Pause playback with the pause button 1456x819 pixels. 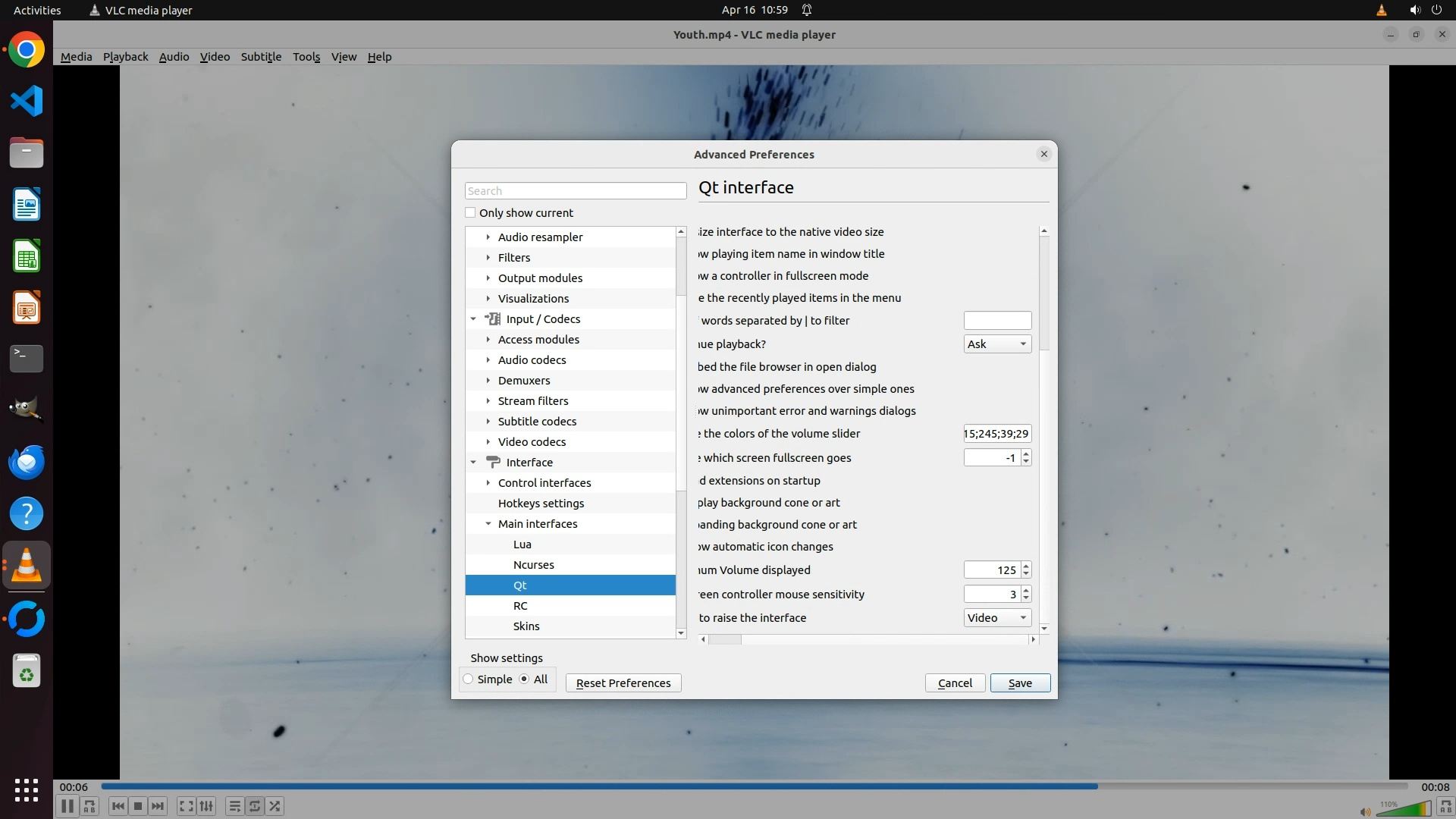point(67,806)
